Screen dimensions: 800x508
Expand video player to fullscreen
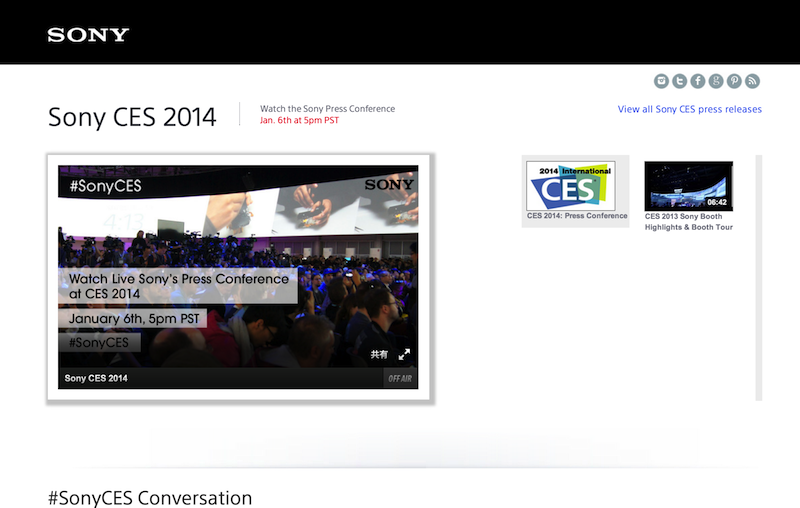[x=404, y=354]
